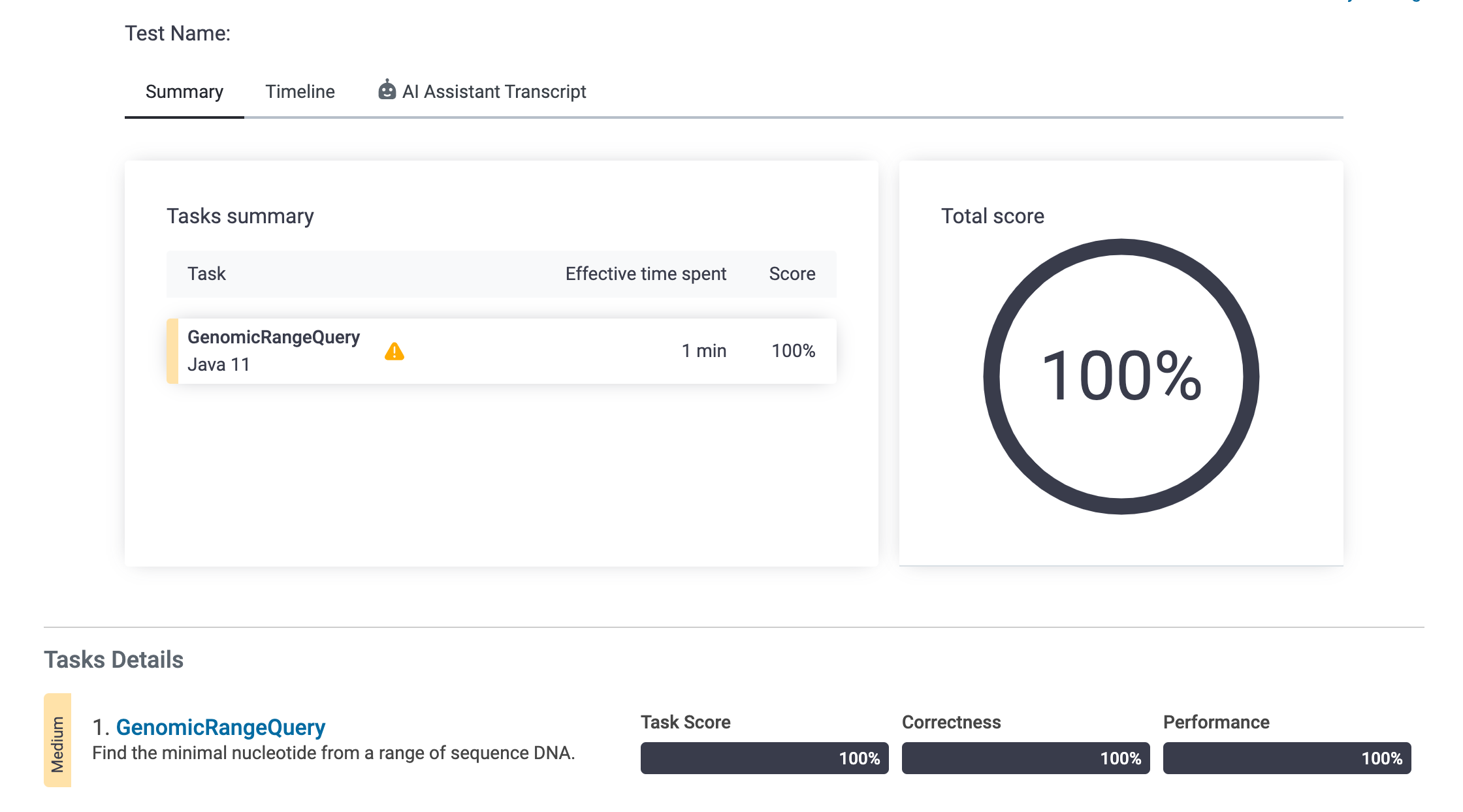Click the Effective time spent column header
The width and height of the screenshot is (1463, 812).
[x=645, y=273]
